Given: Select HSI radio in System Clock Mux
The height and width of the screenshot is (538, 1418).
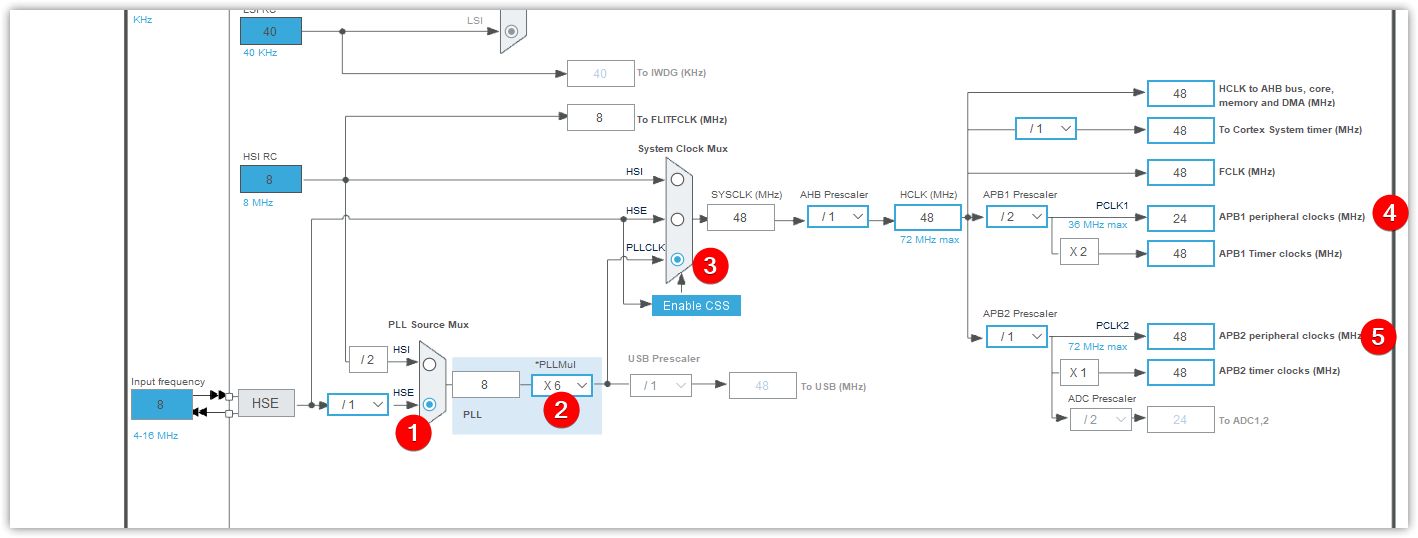Looking at the screenshot, I should [x=678, y=179].
